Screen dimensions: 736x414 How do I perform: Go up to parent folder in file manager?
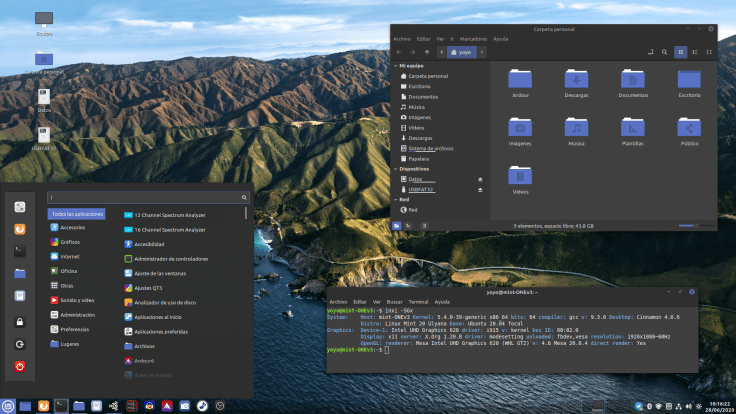pyautogui.click(x=427, y=51)
